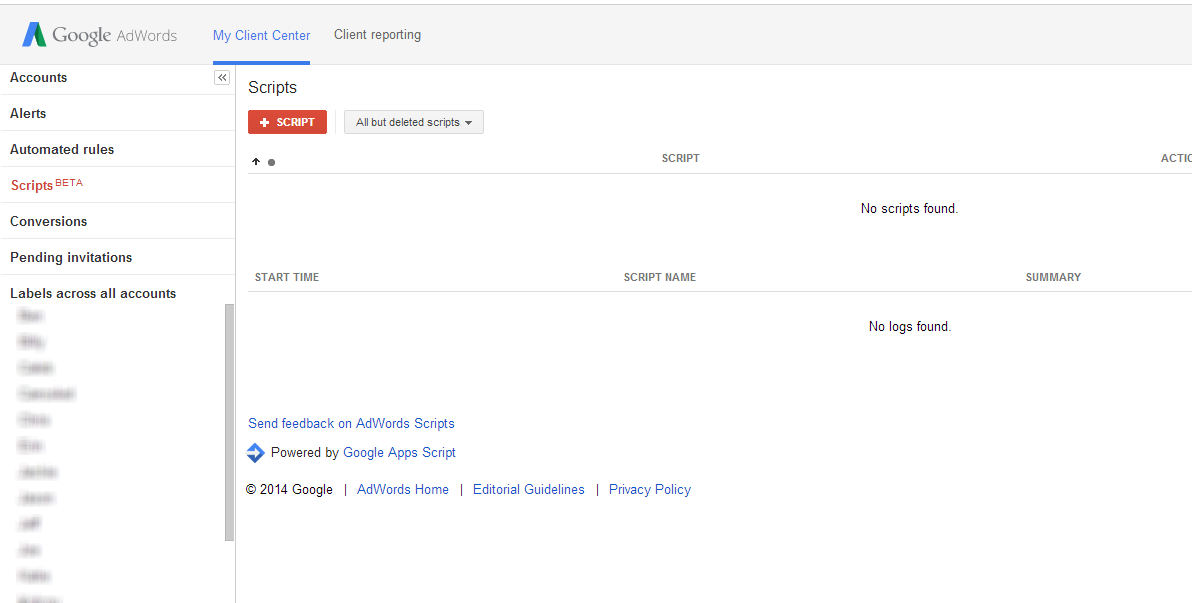Open the All but deleted scripts dropdown
This screenshot has width=1192, height=603.
414,122
